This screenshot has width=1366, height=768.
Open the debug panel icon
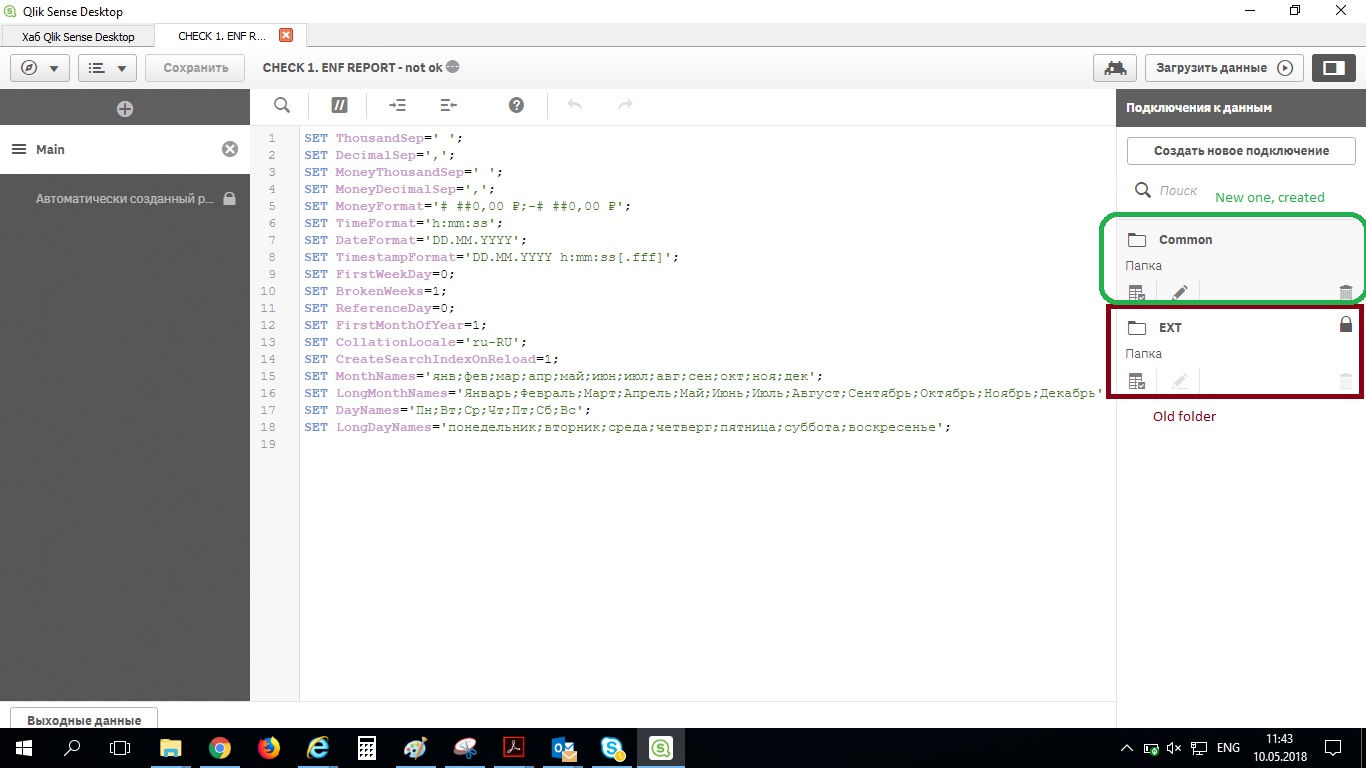coord(1114,68)
